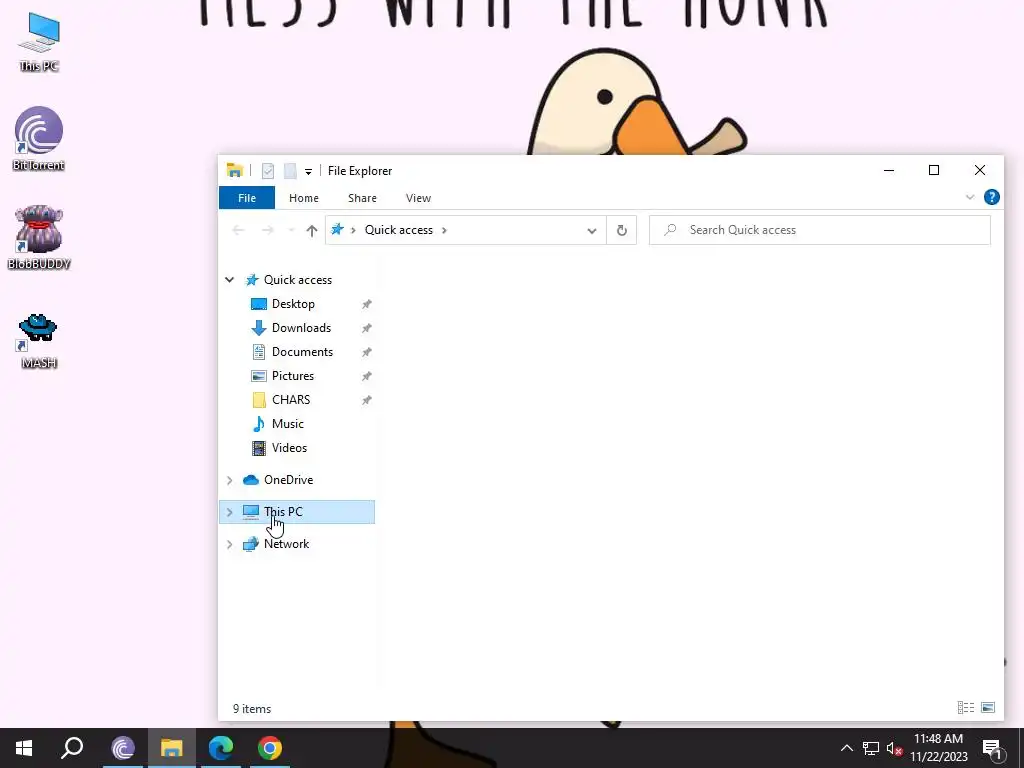1024x768 pixels.
Task: Click the Search Quick access field
Action: (820, 230)
